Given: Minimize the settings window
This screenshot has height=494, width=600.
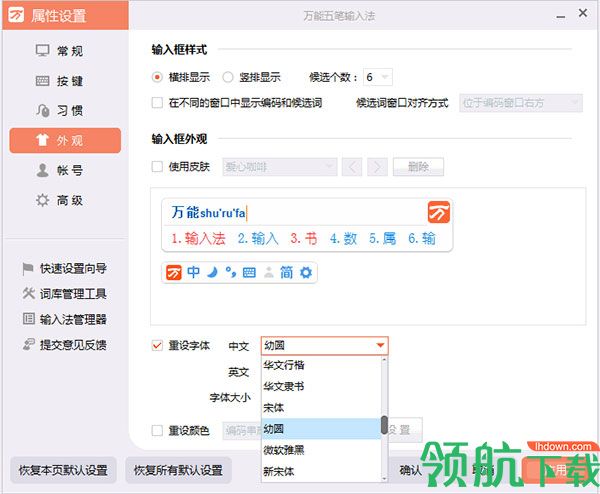Looking at the screenshot, I should point(561,16).
